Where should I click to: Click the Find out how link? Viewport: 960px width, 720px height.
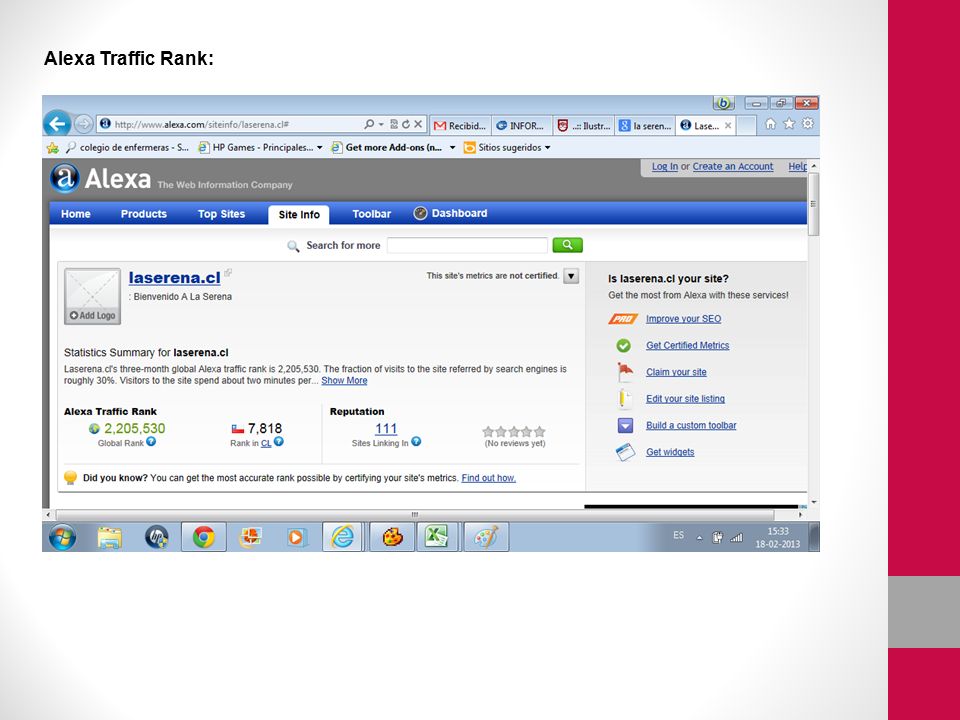point(489,478)
